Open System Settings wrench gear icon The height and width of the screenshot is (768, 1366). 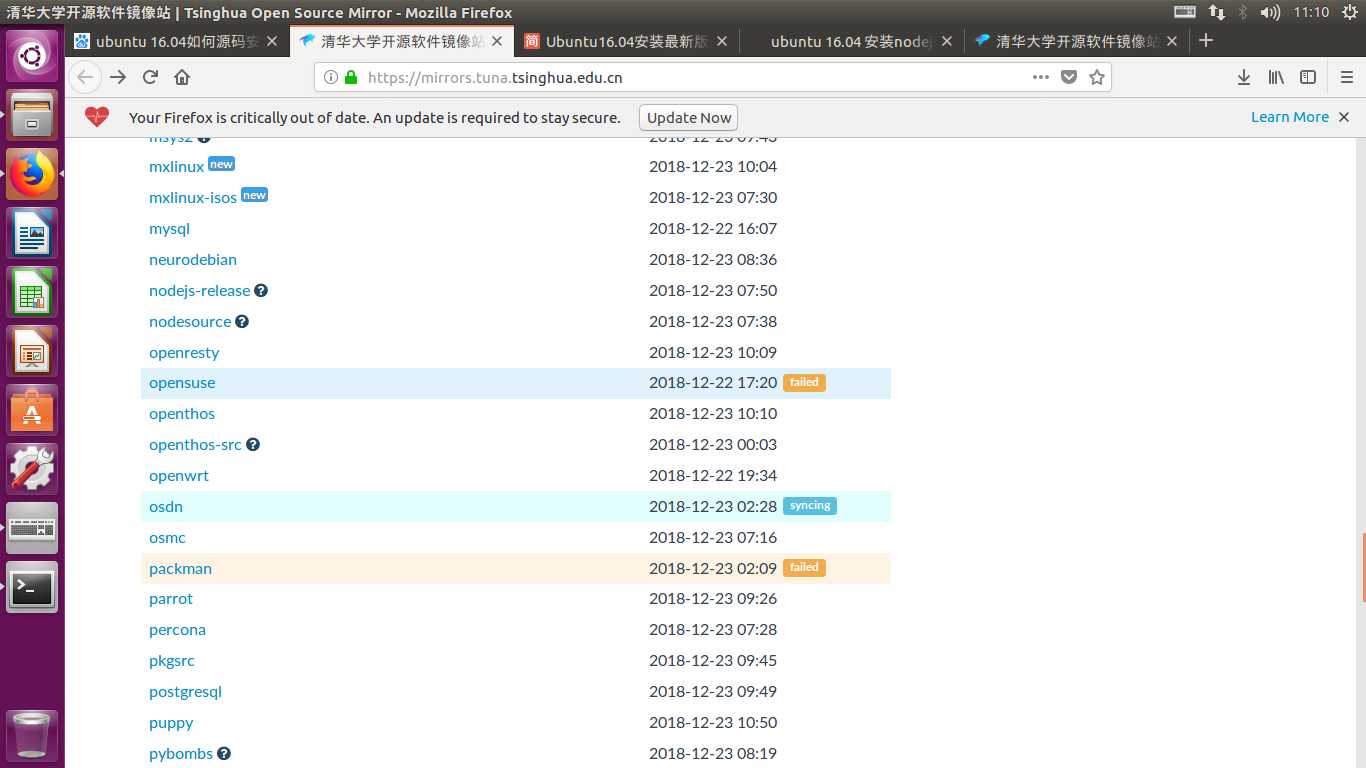click(33, 468)
